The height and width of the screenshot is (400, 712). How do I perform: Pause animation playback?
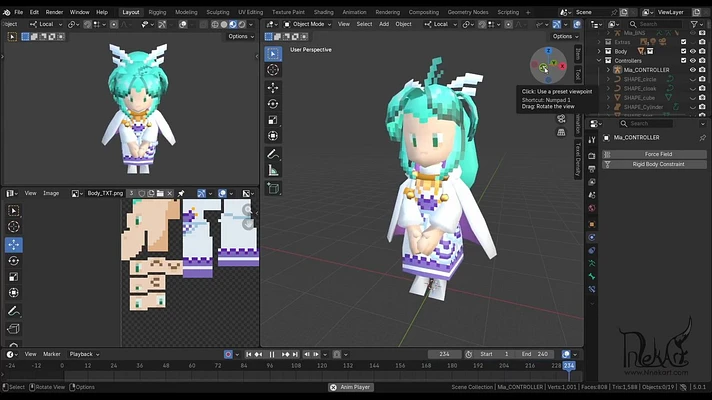272,354
